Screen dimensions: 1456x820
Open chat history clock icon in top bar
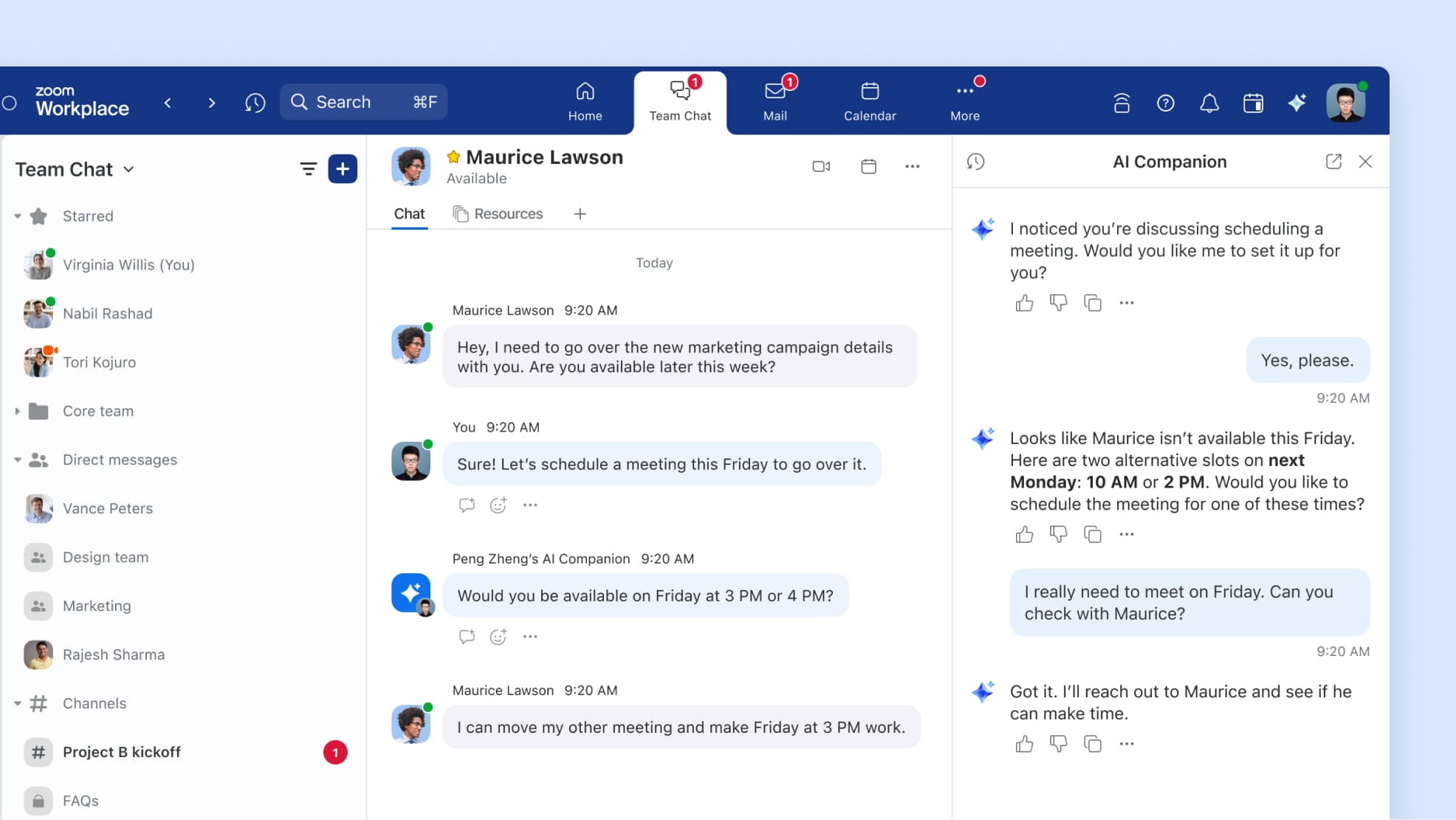coord(255,103)
